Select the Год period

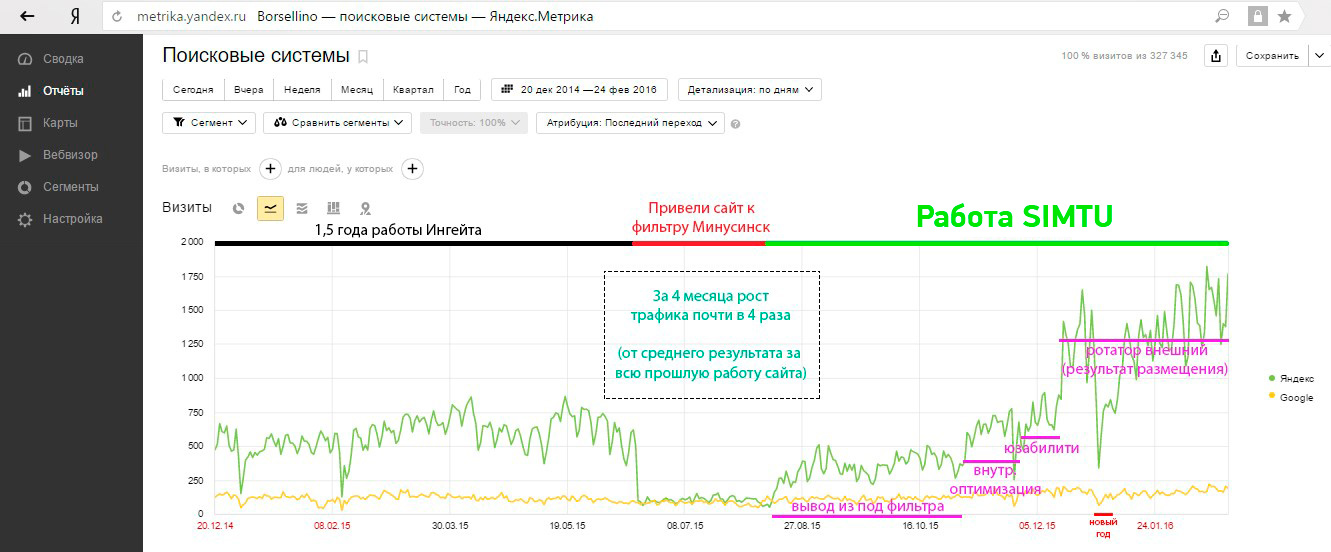click(462, 89)
